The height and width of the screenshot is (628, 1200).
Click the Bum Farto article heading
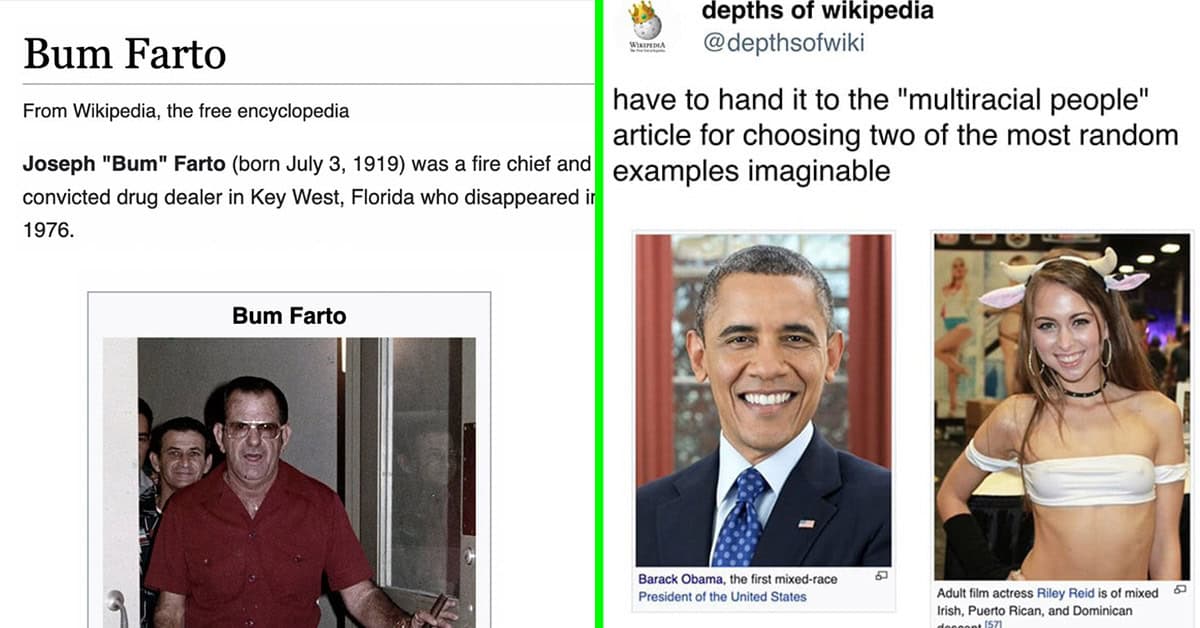125,54
